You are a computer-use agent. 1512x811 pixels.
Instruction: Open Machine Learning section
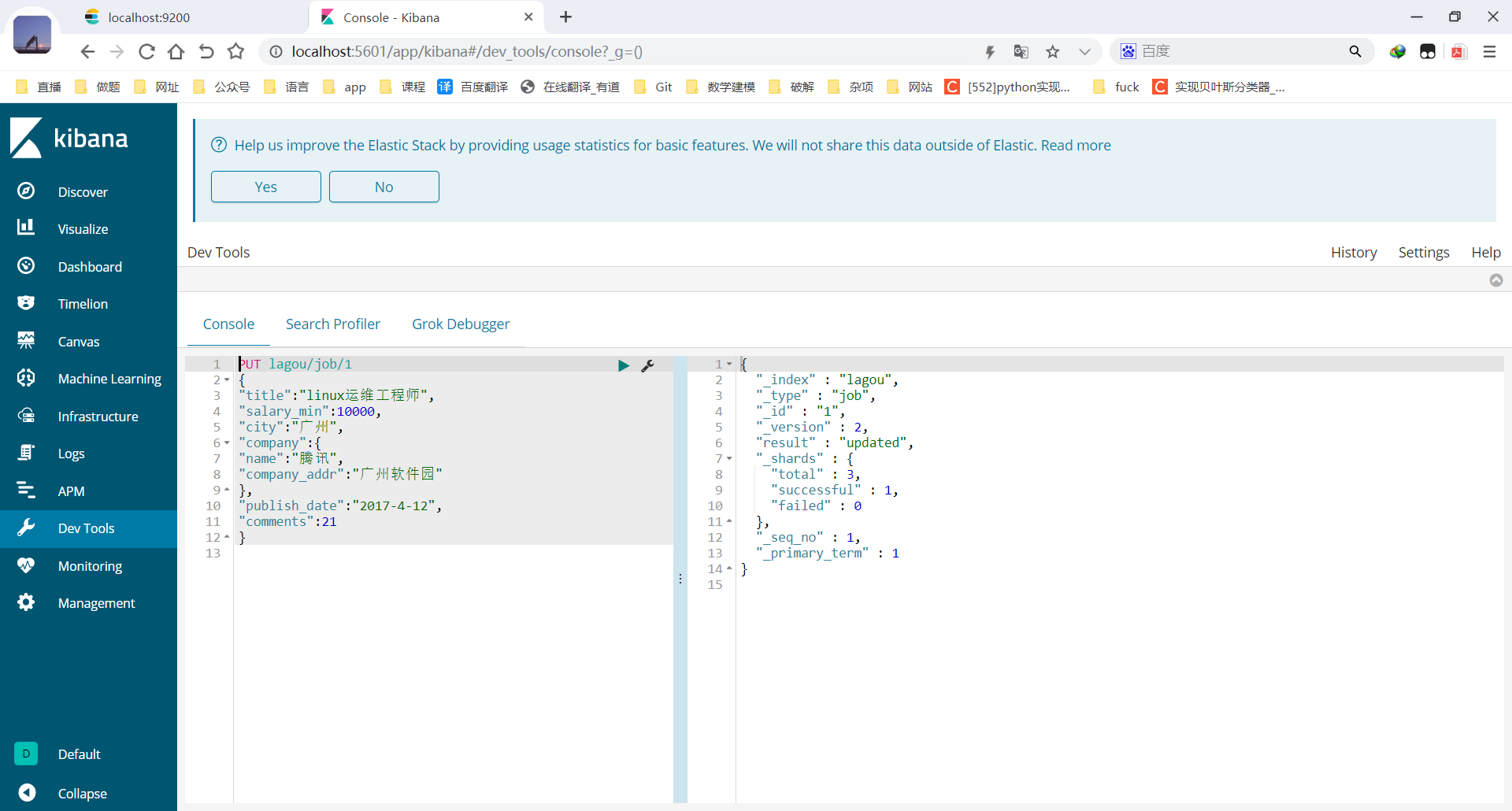pyautogui.click(x=109, y=379)
